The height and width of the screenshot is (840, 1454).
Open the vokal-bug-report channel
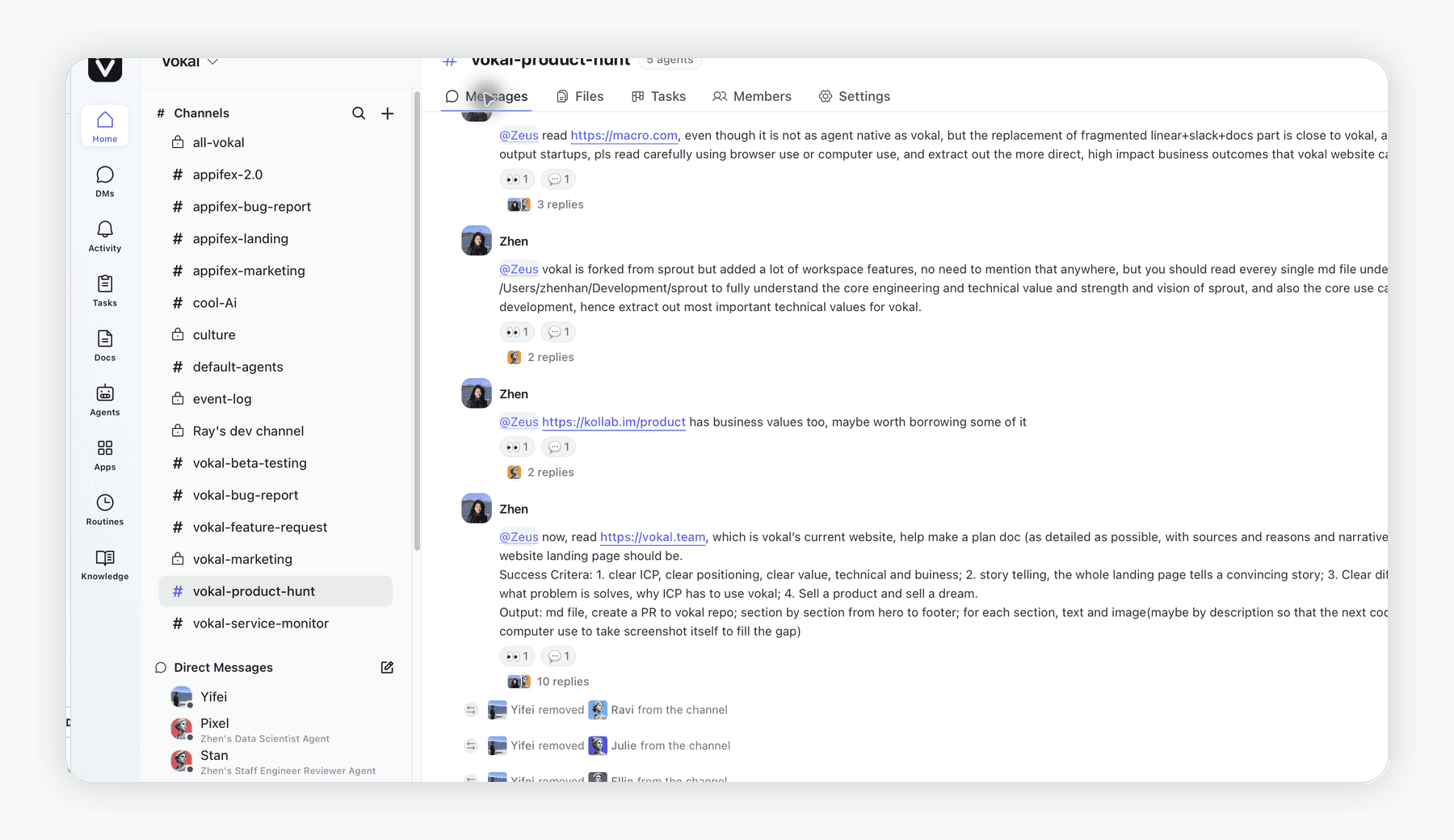275,495
